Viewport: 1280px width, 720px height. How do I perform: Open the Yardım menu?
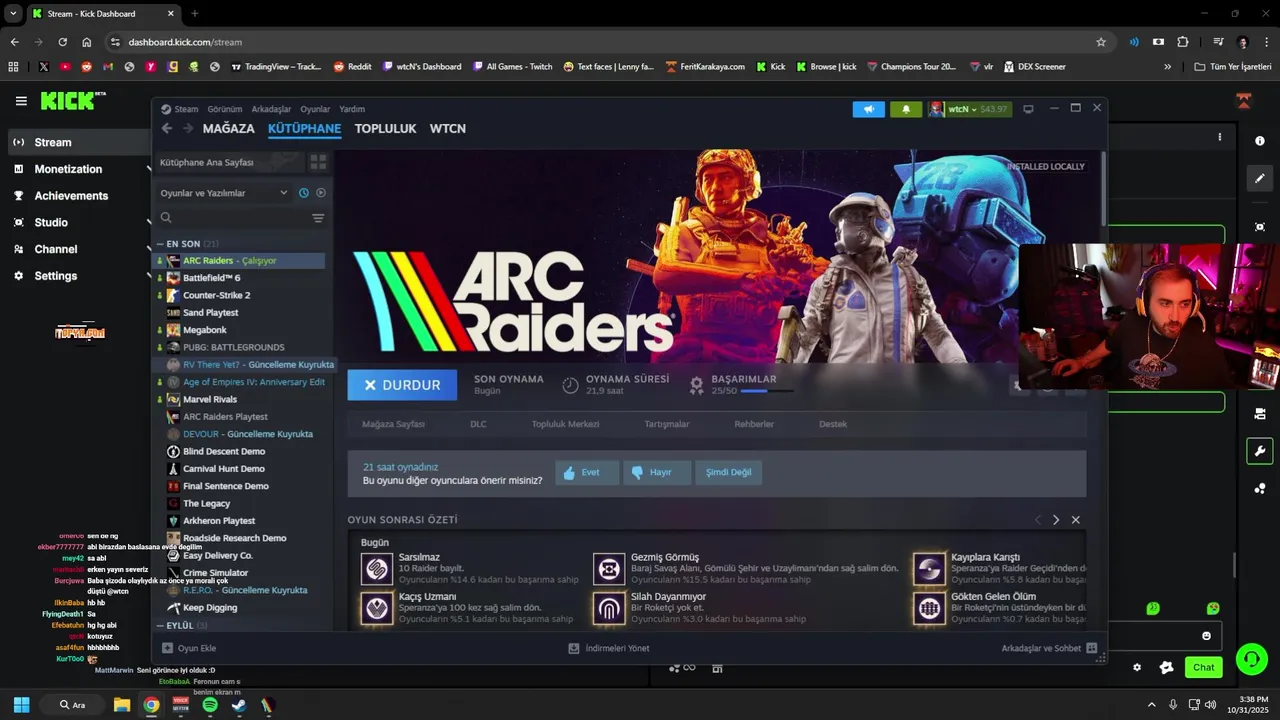[x=352, y=109]
